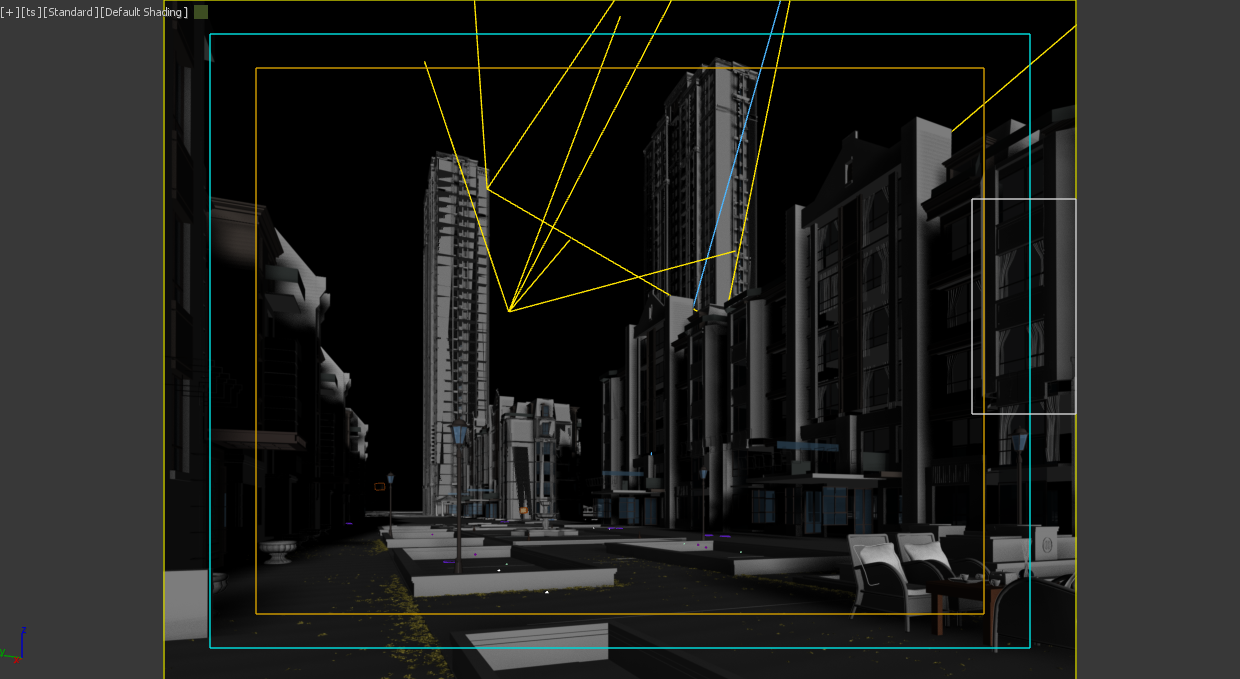Open the [ts] camera view menu
1240x679 pixels.
click(x=31, y=12)
